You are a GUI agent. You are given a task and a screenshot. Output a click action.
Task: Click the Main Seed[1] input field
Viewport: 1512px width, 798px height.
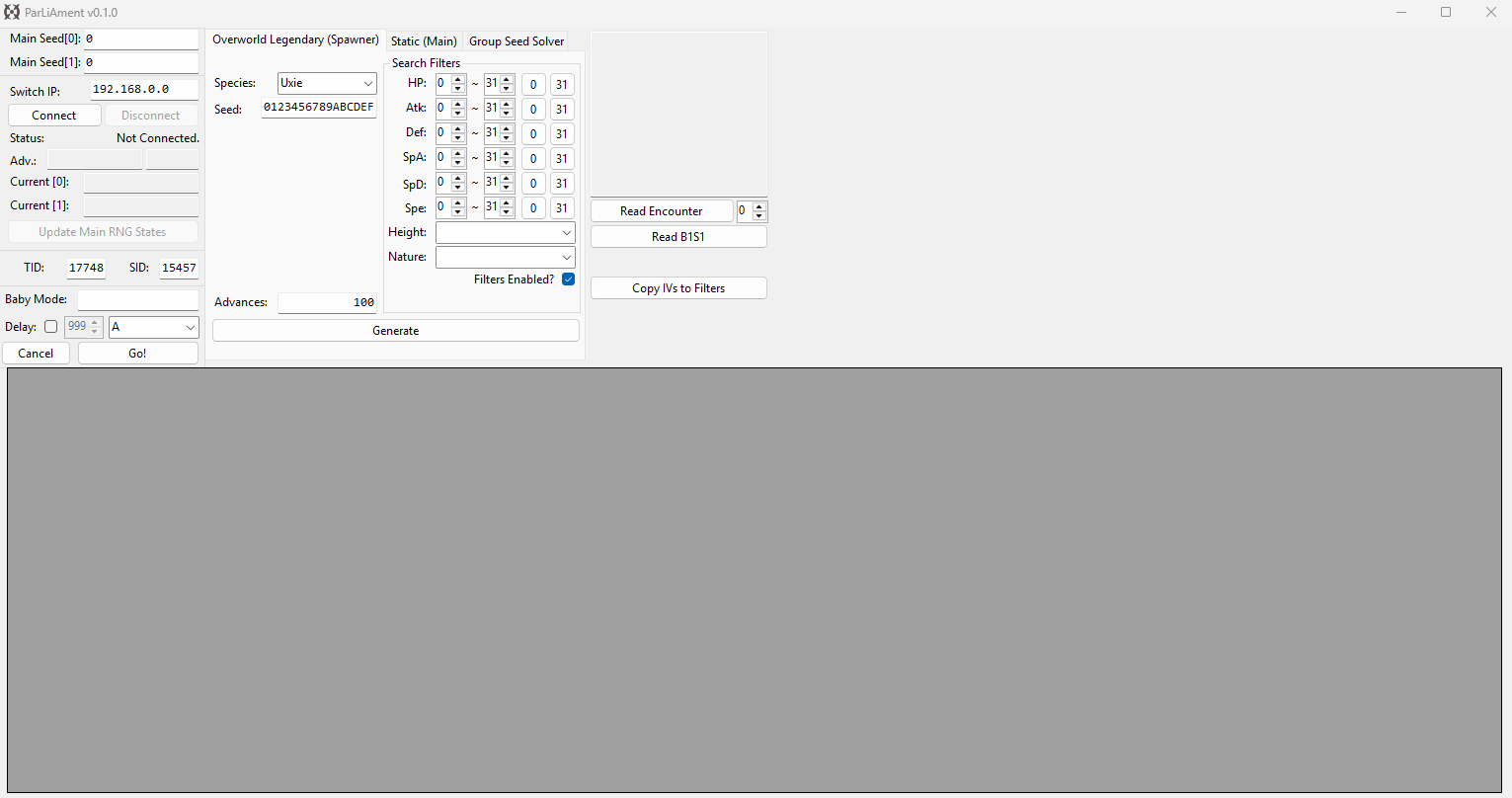tap(141, 62)
